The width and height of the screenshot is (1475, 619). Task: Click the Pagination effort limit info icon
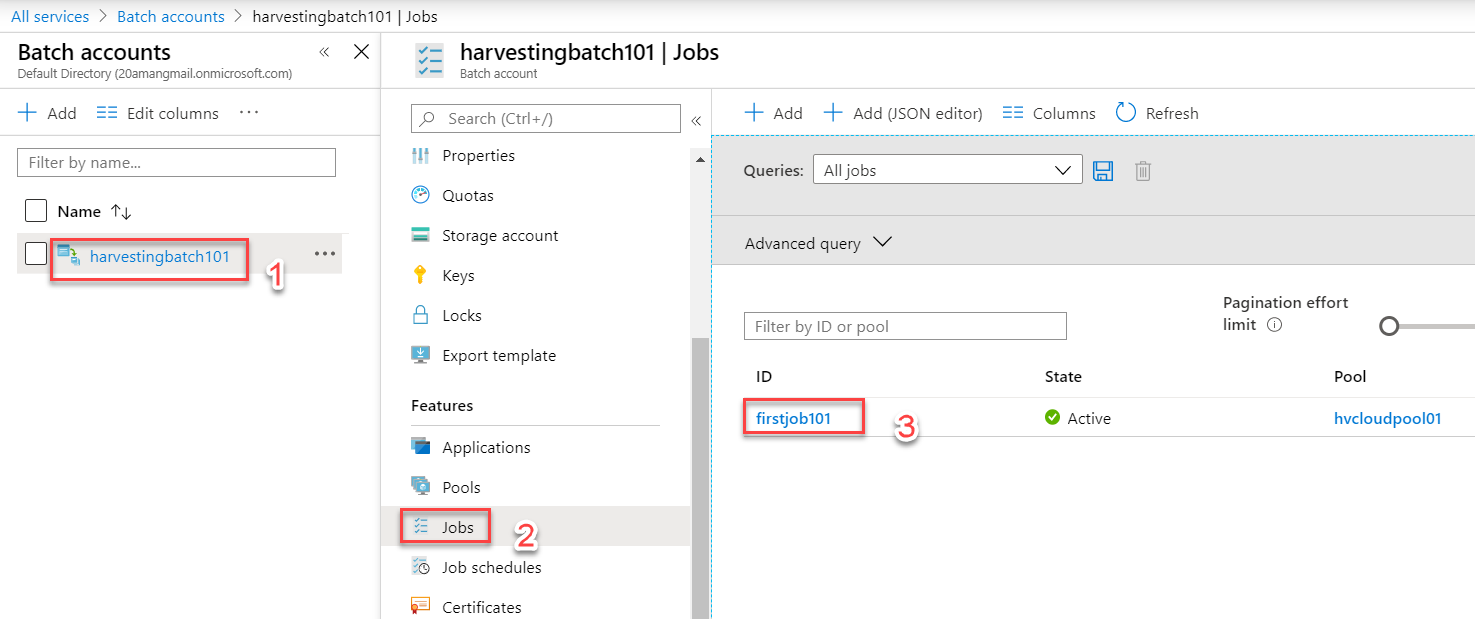click(1274, 325)
